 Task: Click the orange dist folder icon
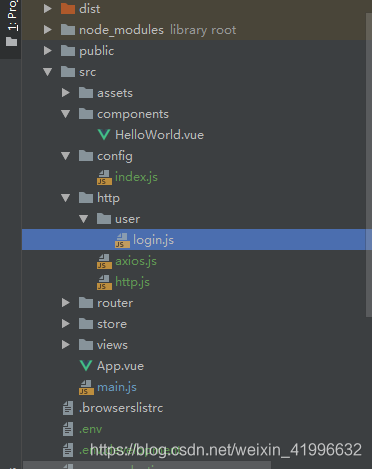68,8
